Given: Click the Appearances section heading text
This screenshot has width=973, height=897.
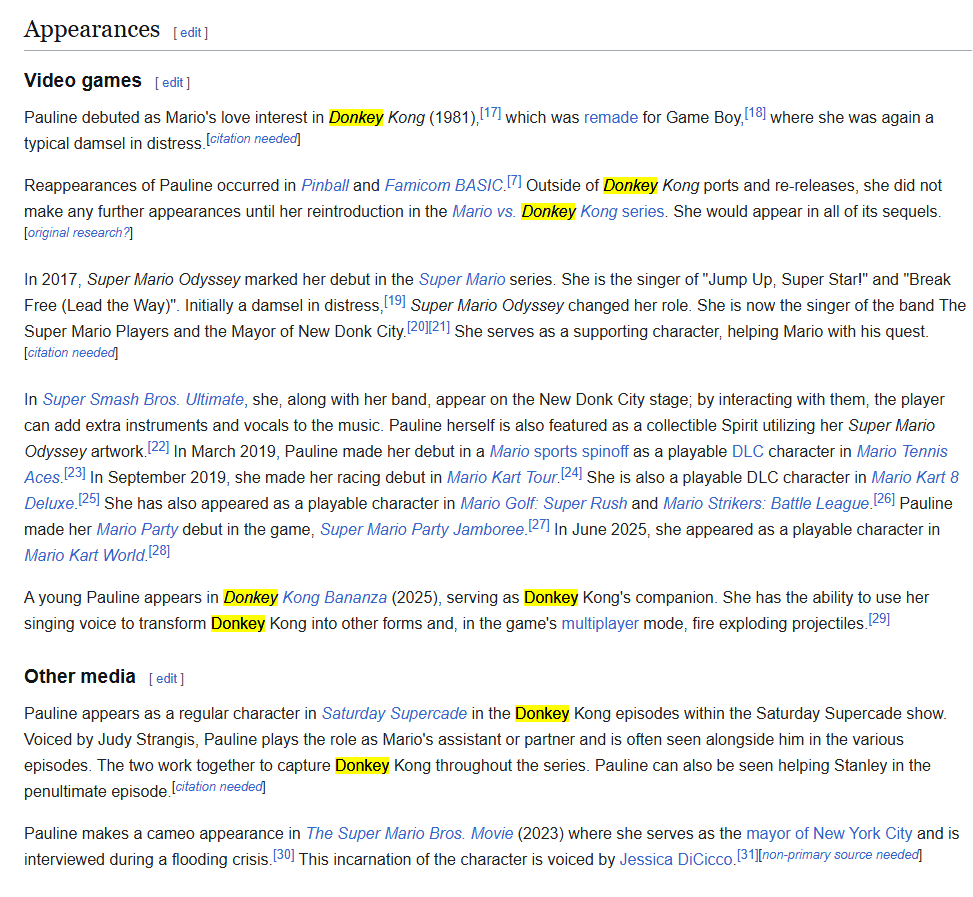Looking at the screenshot, I should pos(92,30).
